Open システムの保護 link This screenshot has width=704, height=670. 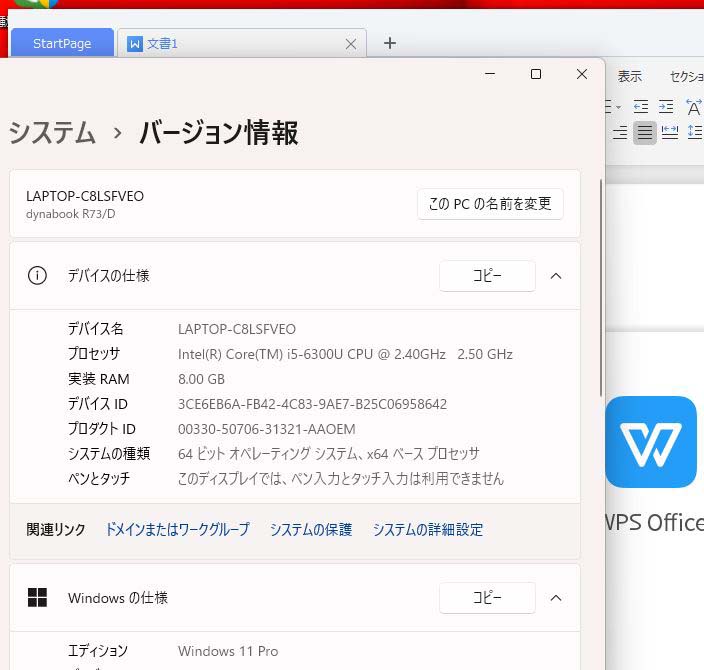(311, 529)
